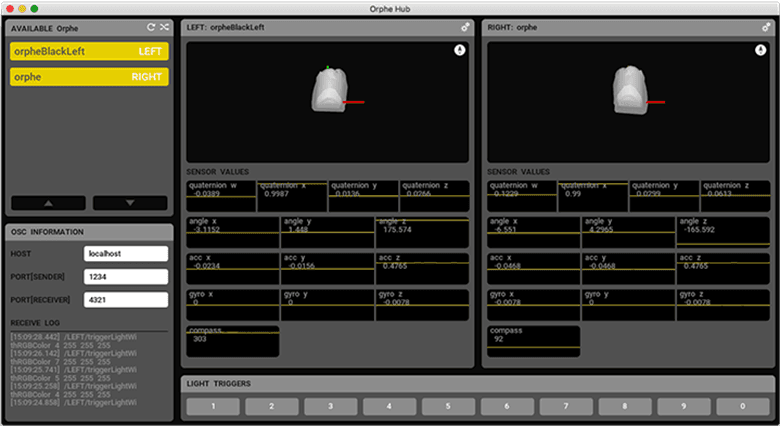The width and height of the screenshot is (780, 426).
Task: Fire light trigger 3
Action: point(330,406)
